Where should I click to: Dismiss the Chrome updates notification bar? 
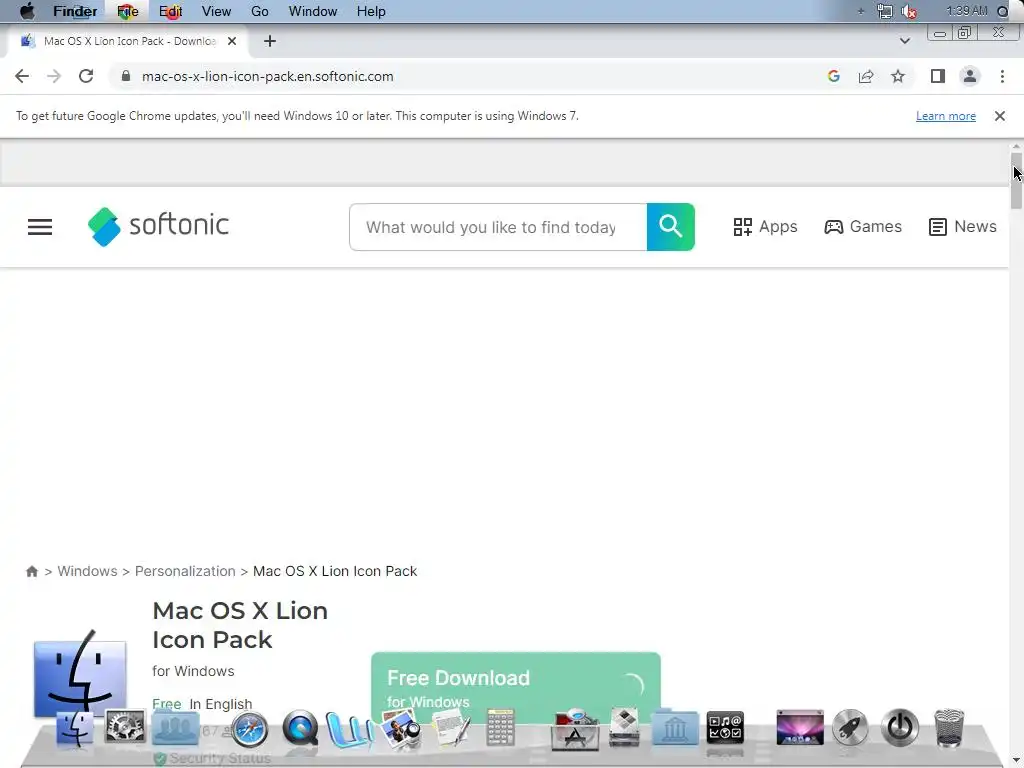click(1000, 116)
